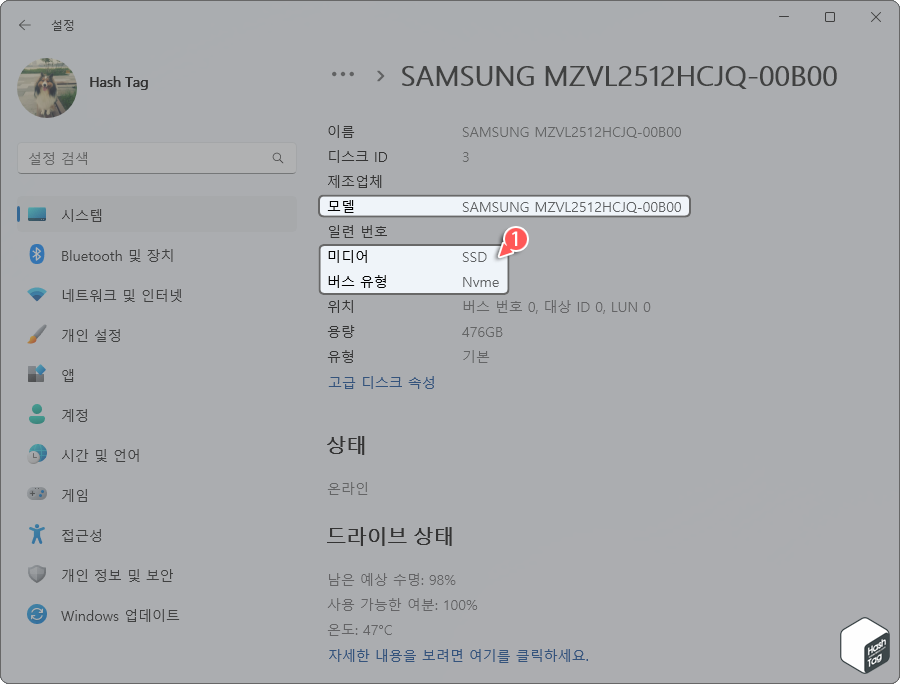The height and width of the screenshot is (684, 900).
Task: Click the Wi-Fi network icon
Action: 37,295
